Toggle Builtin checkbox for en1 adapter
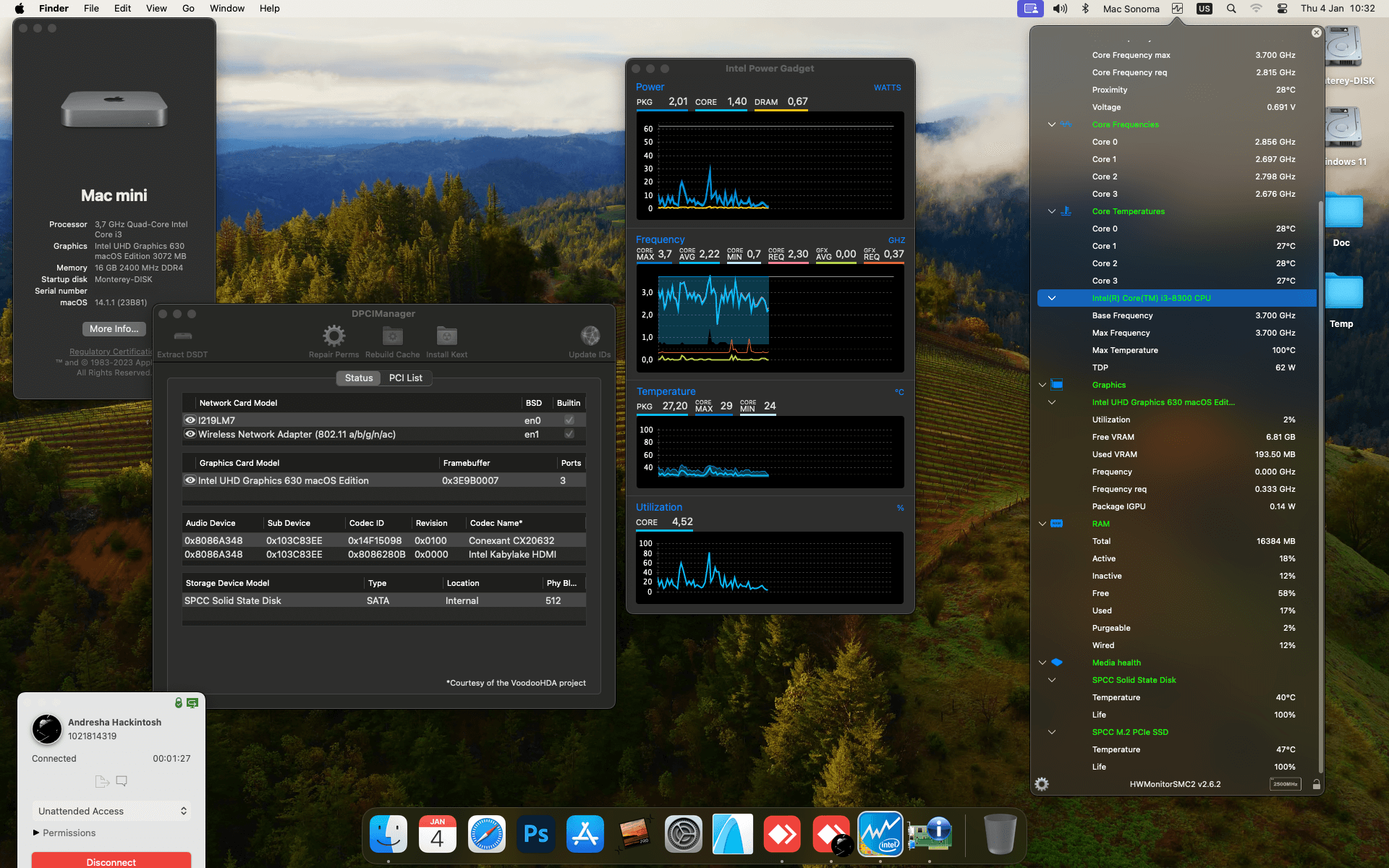 [x=569, y=434]
